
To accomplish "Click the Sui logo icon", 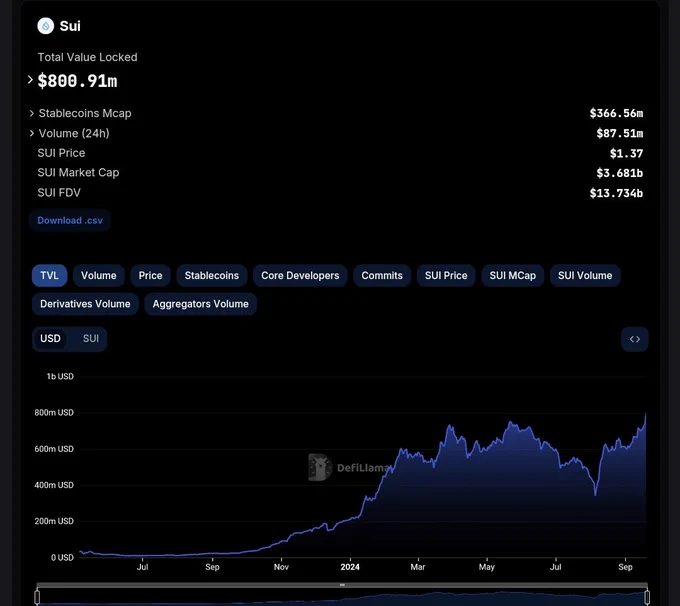I will 46,26.
